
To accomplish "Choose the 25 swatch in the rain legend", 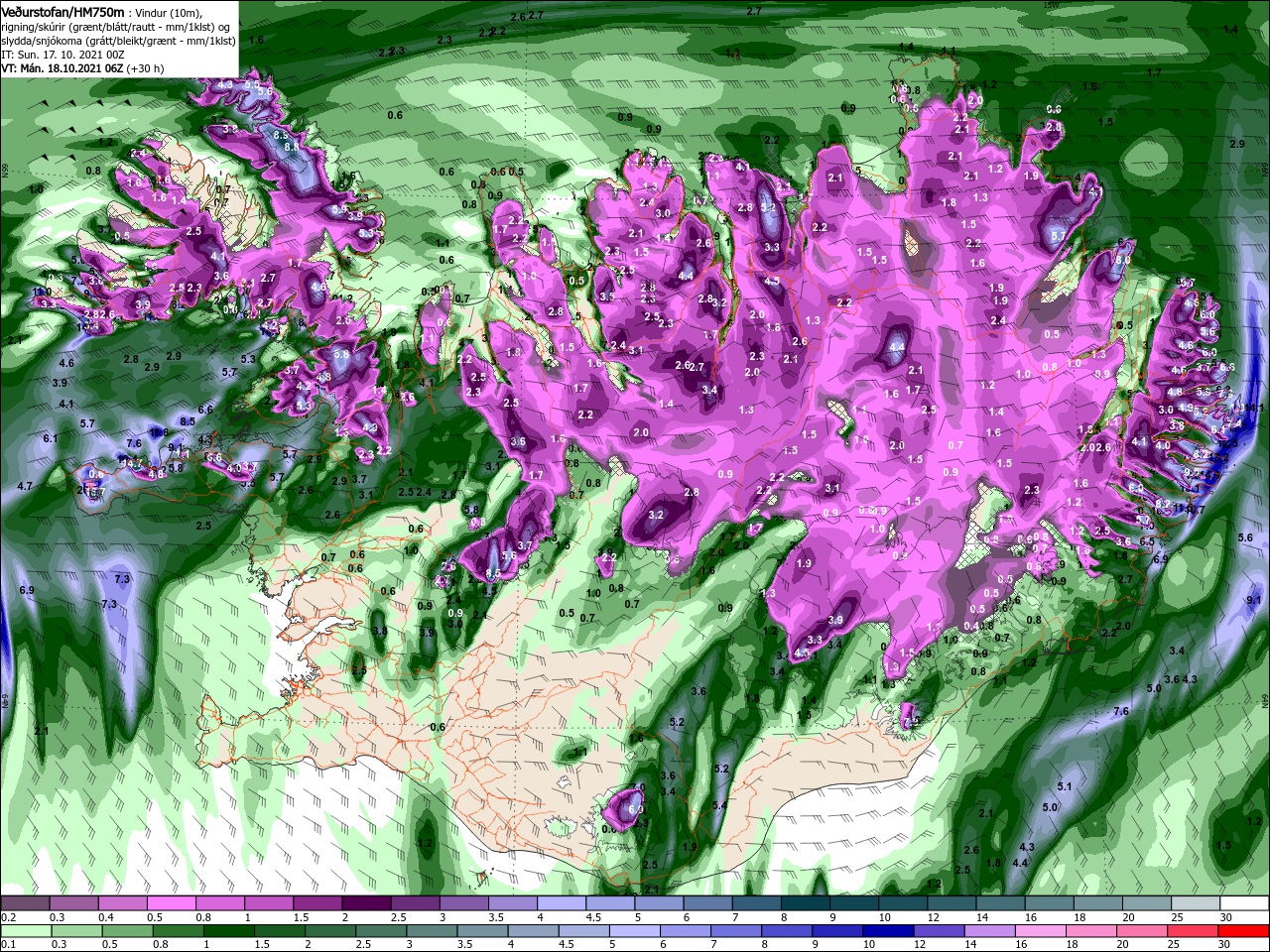I will pos(1194,931).
